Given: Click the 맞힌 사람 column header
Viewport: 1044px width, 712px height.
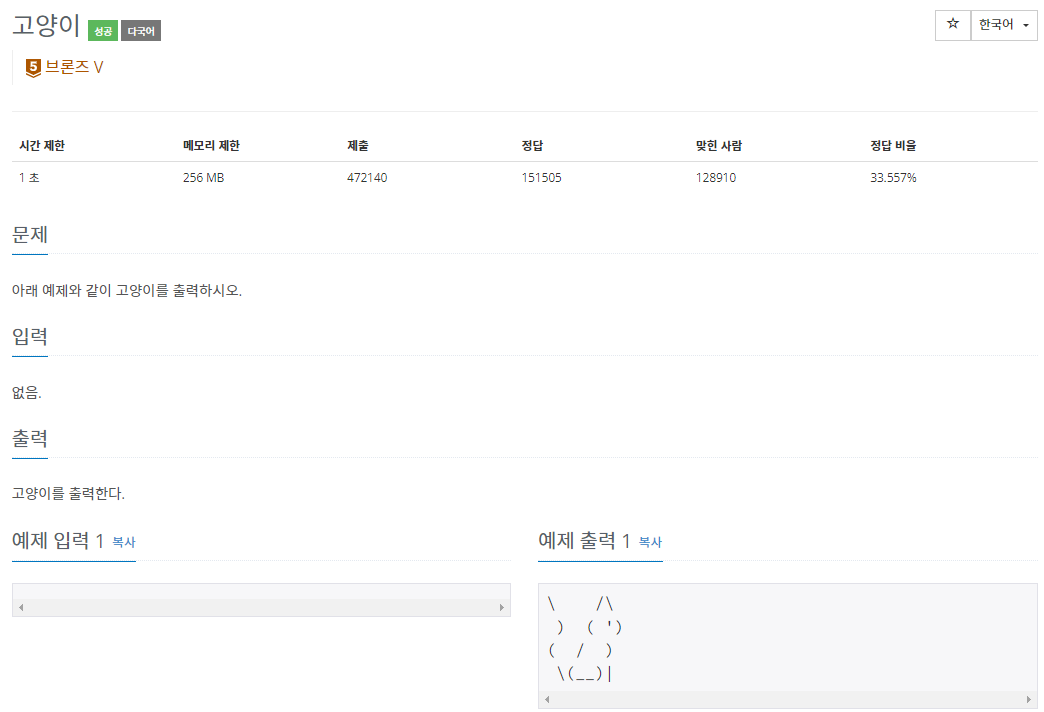Looking at the screenshot, I should click(718, 145).
